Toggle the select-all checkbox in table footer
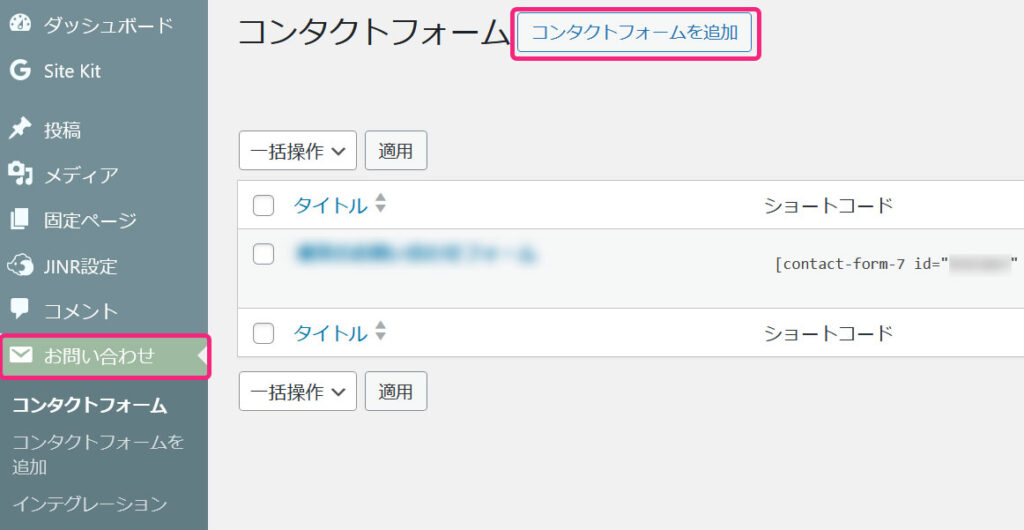Screen dimensions: 1024x530 [x=263, y=334]
